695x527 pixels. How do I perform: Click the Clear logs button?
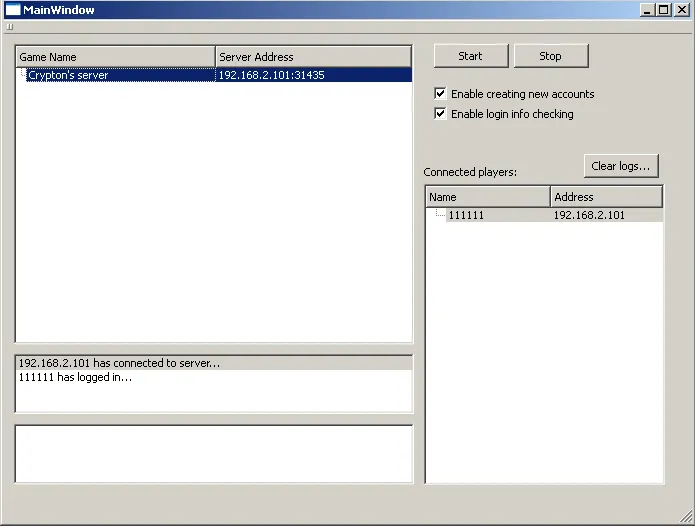coord(620,166)
